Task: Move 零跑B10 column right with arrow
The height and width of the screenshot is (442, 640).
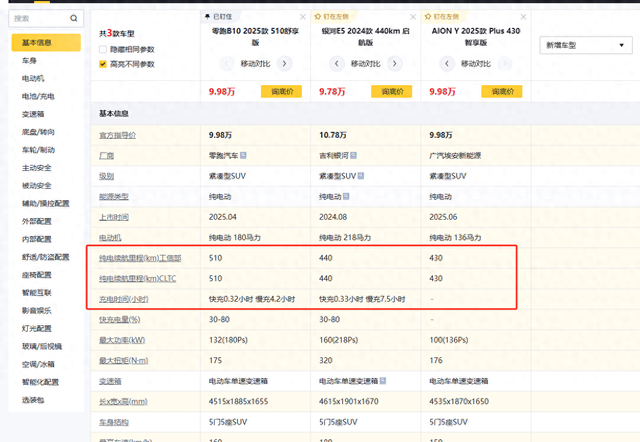Action: click(284, 64)
